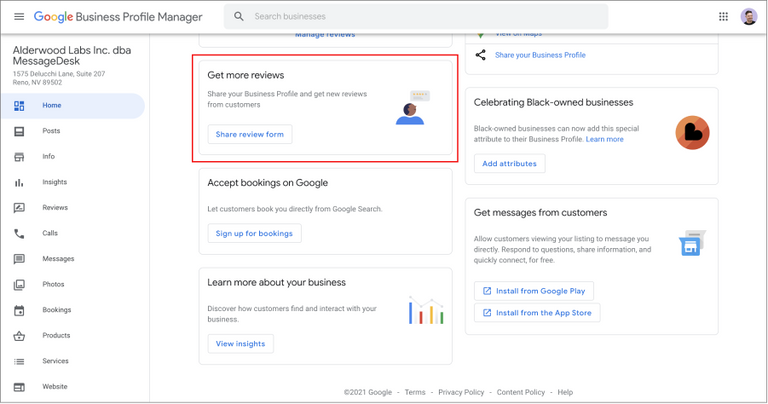Open the Help footer link

coord(565,392)
